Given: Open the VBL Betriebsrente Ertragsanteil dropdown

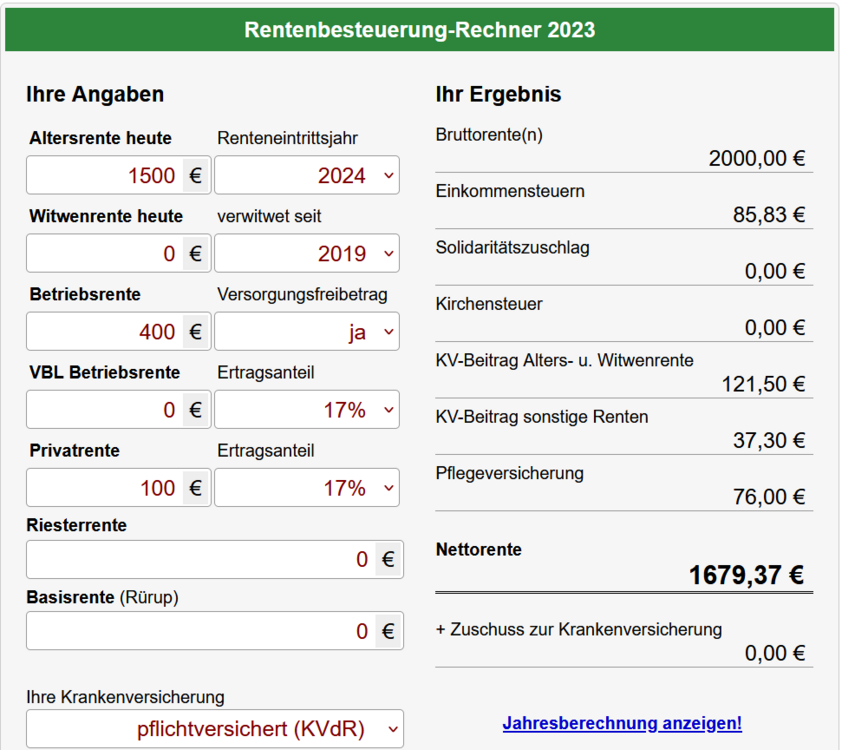Looking at the screenshot, I should [x=307, y=409].
